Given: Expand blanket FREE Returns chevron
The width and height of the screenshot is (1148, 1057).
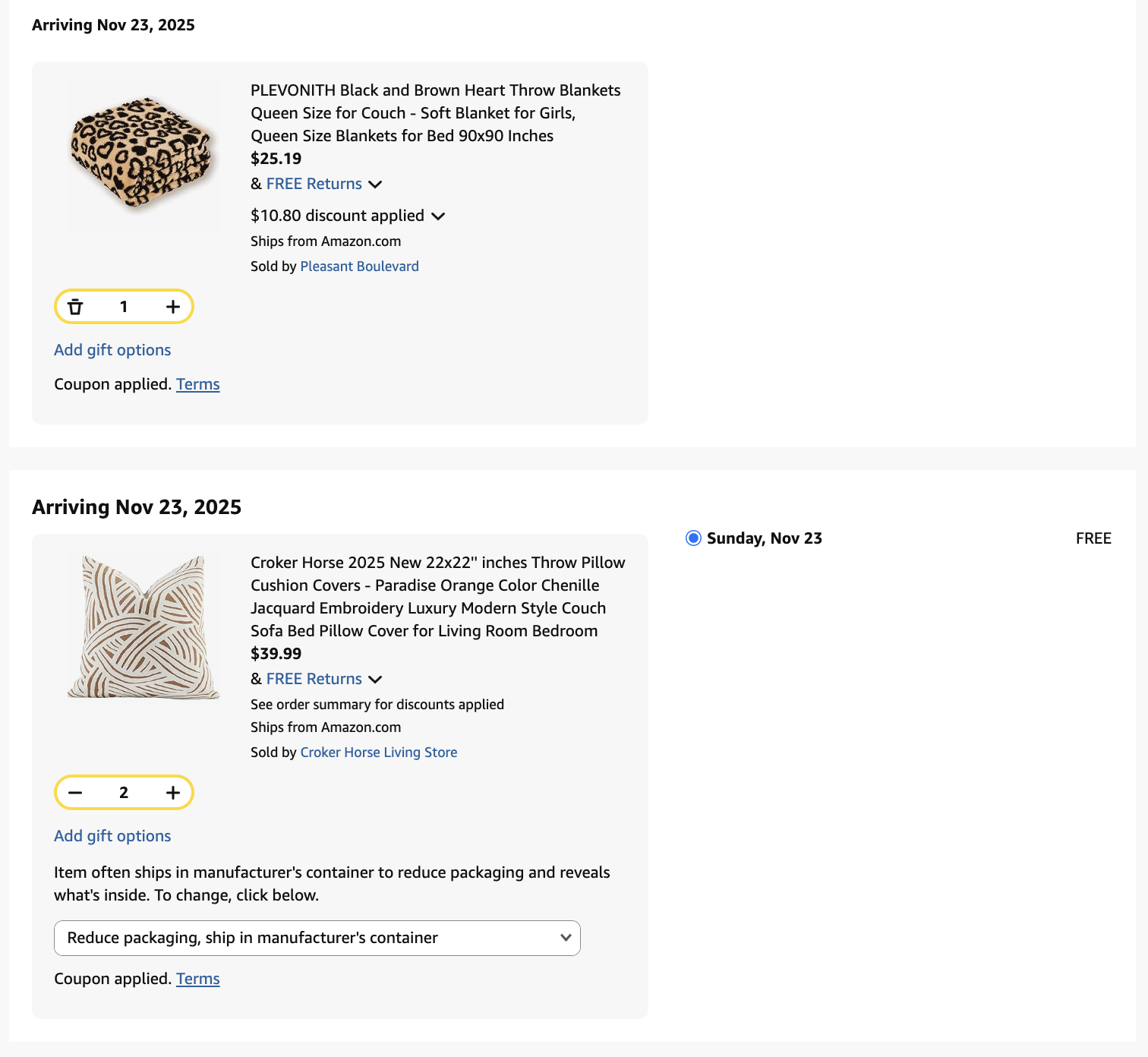Looking at the screenshot, I should coord(375,185).
